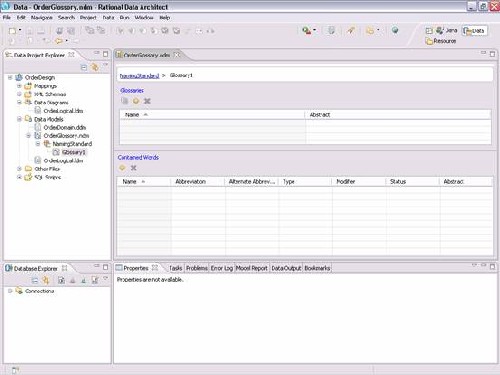This screenshot has height=375, width=500.
Task: Select the OrderDesign project
Action: pyautogui.click(x=40, y=77)
